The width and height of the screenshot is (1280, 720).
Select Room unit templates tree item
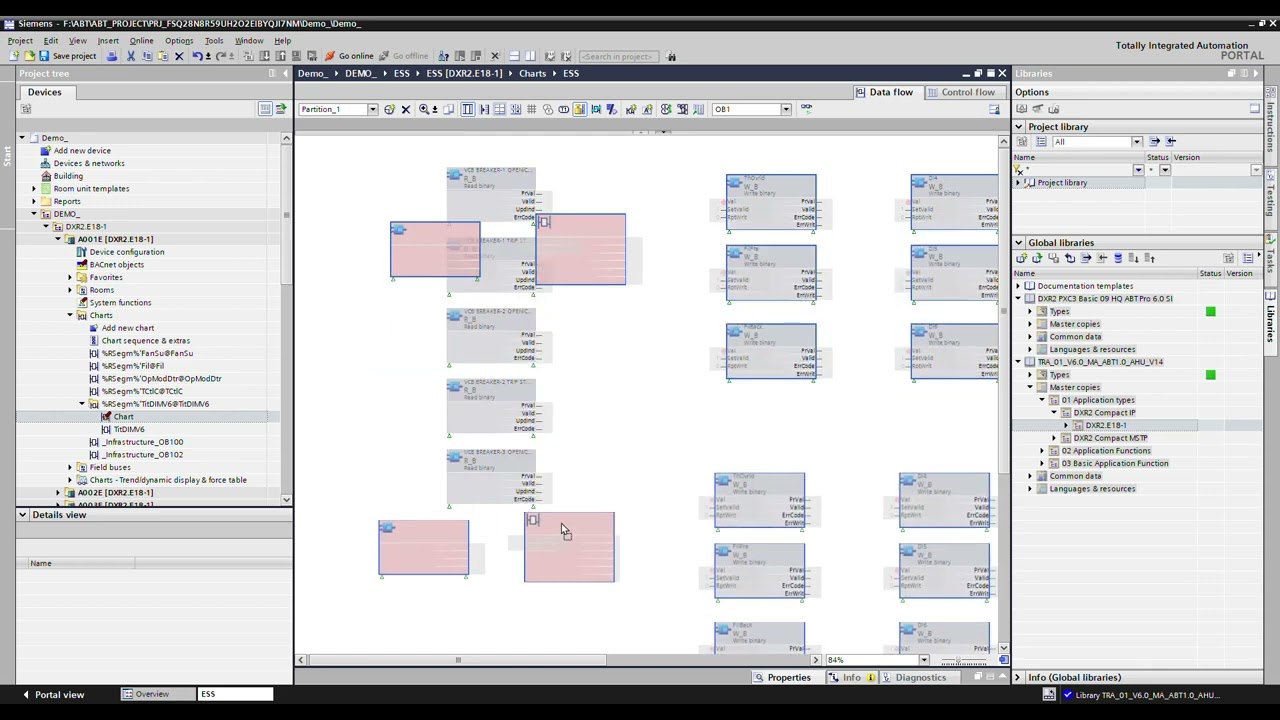[x=91, y=188]
